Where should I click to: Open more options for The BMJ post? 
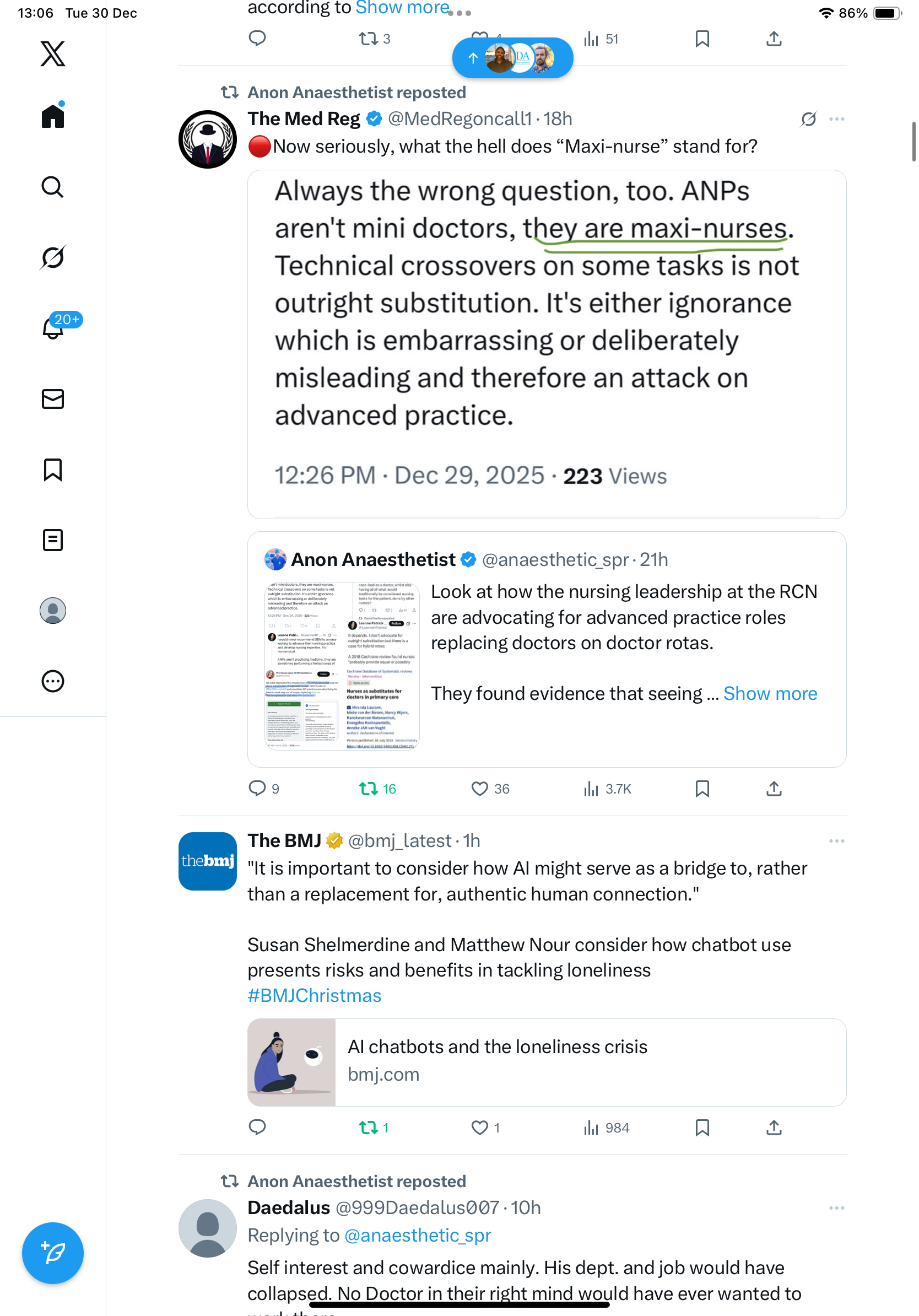[836, 841]
